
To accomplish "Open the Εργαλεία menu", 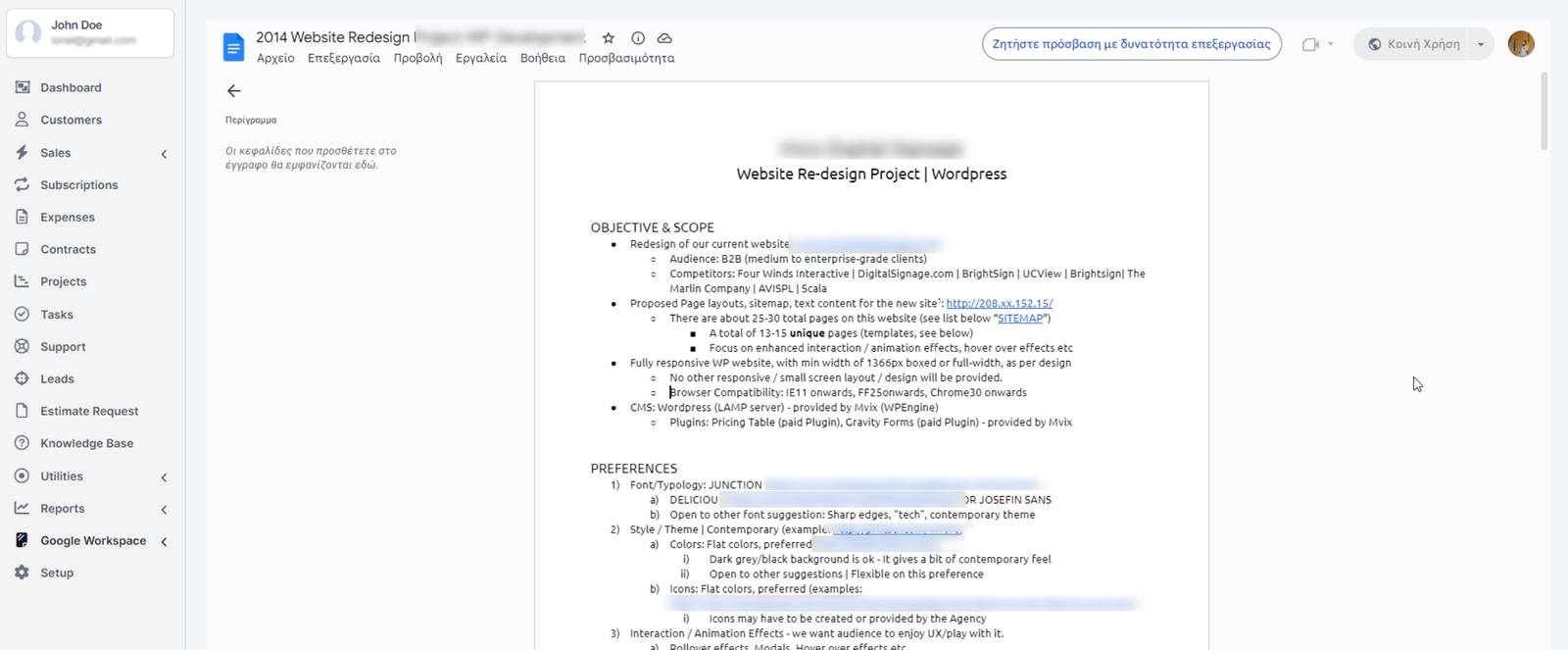I will coord(481,58).
